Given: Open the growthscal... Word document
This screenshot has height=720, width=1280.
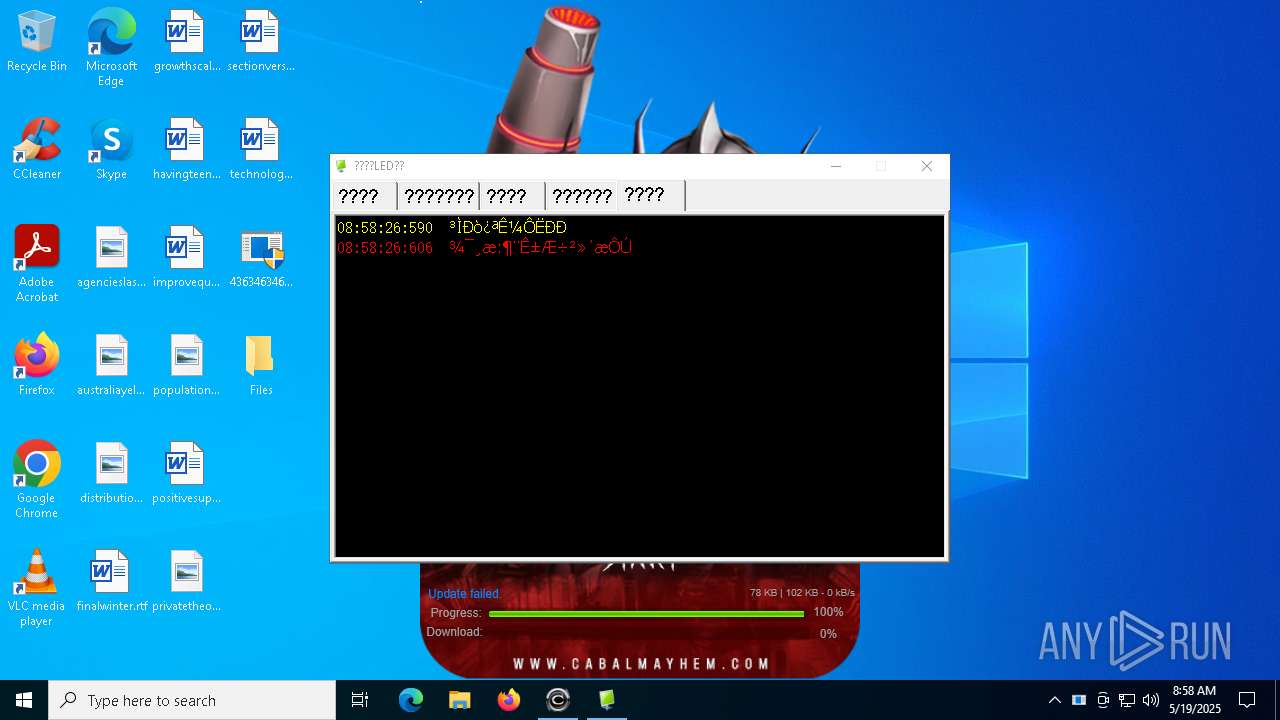Looking at the screenshot, I should pos(186,41).
